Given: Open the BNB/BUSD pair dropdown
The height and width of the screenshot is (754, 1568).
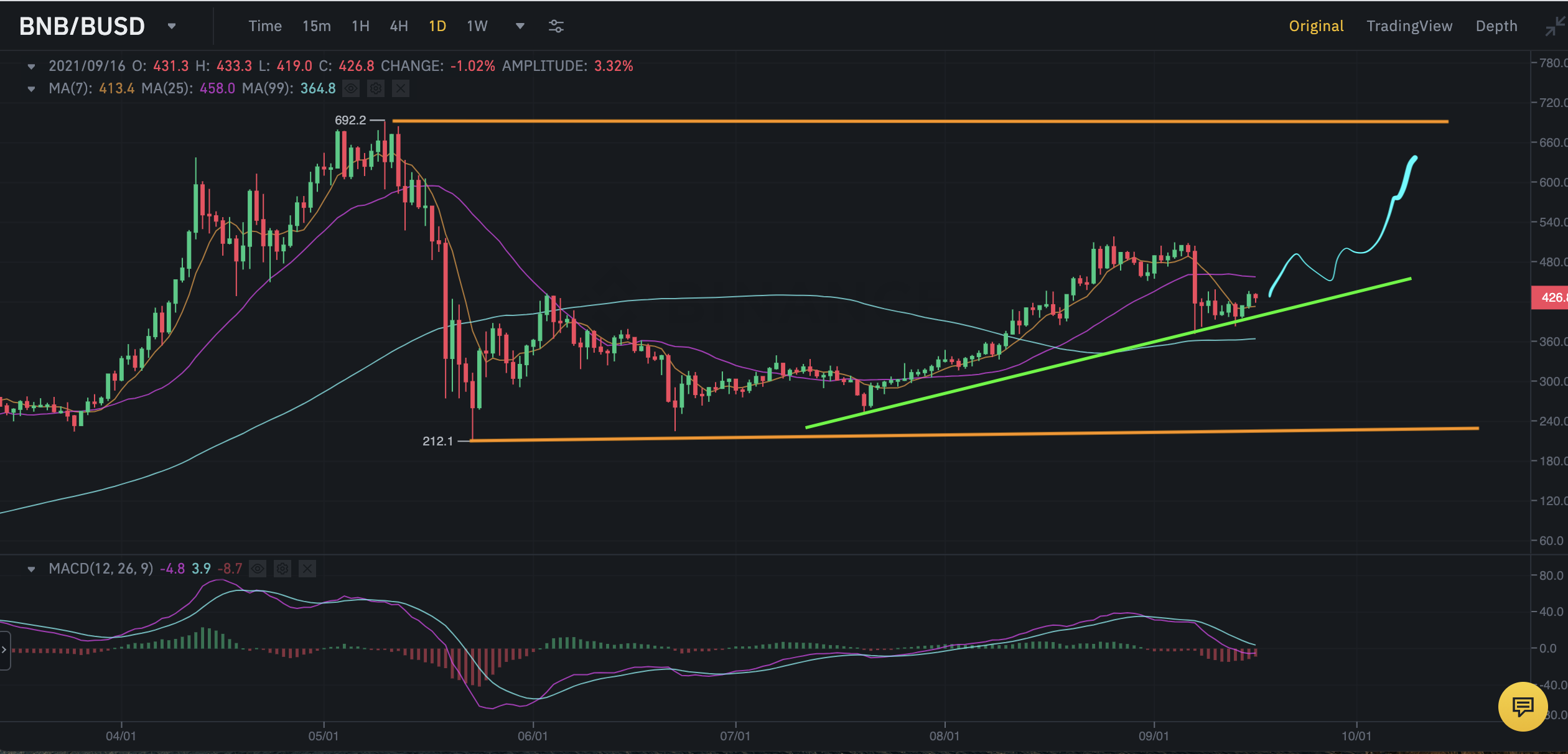Looking at the screenshot, I should tap(172, 26).
